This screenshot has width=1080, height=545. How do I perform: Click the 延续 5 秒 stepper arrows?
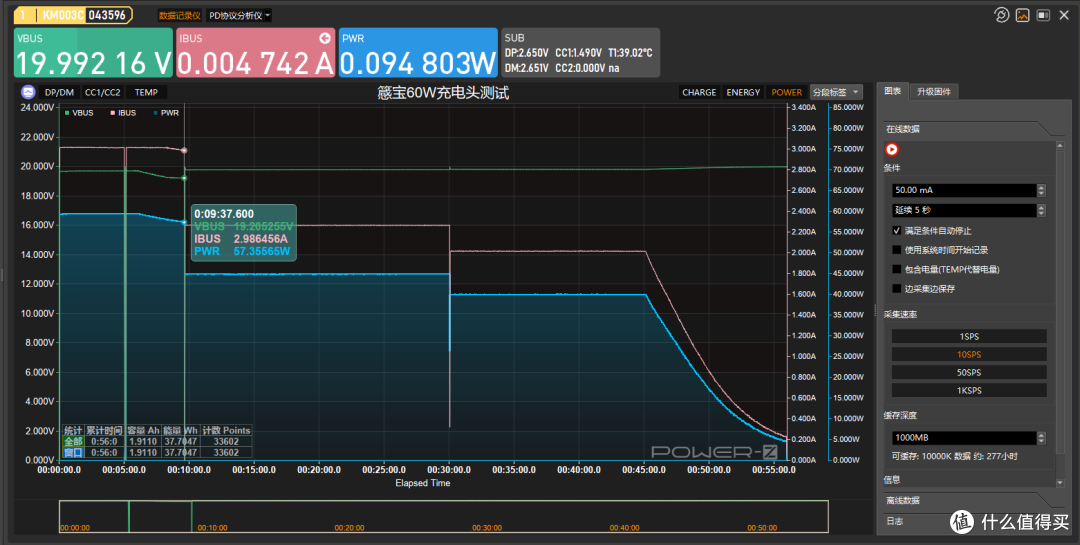[1041, 210]
